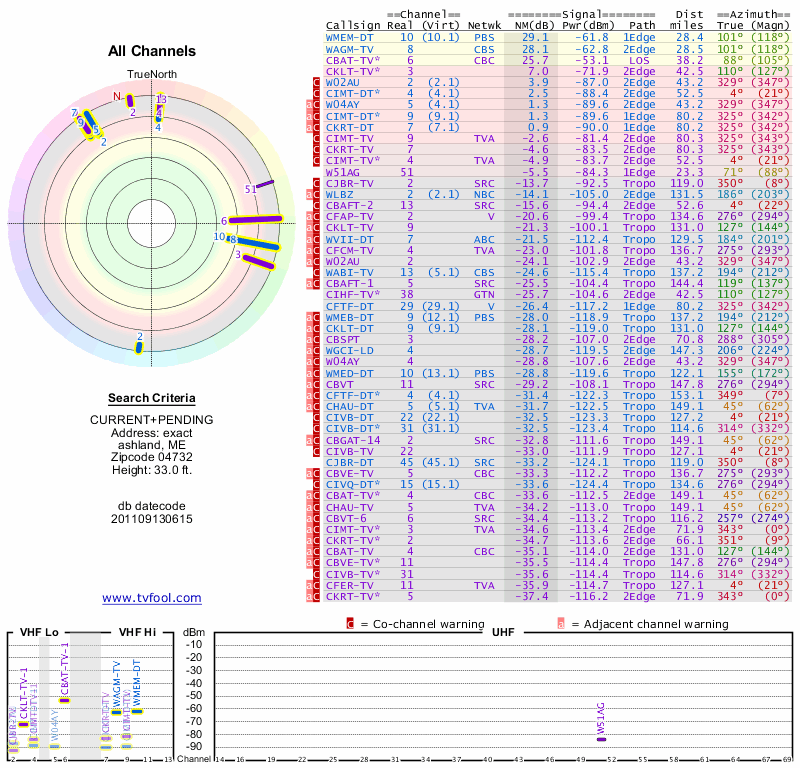Open the WMEM-DT callsign entry

pyautogui.click(x=350, y=37)
